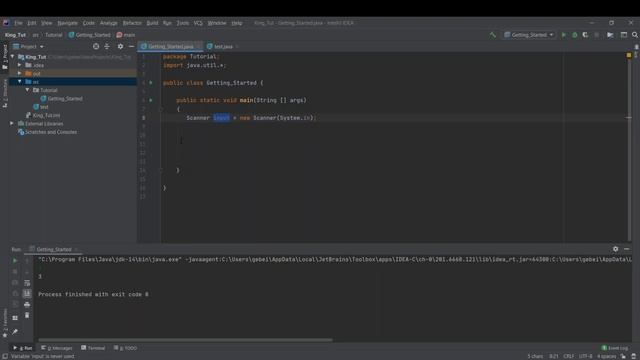
Task: Pin the Run tab
Action: coord(15,331)
